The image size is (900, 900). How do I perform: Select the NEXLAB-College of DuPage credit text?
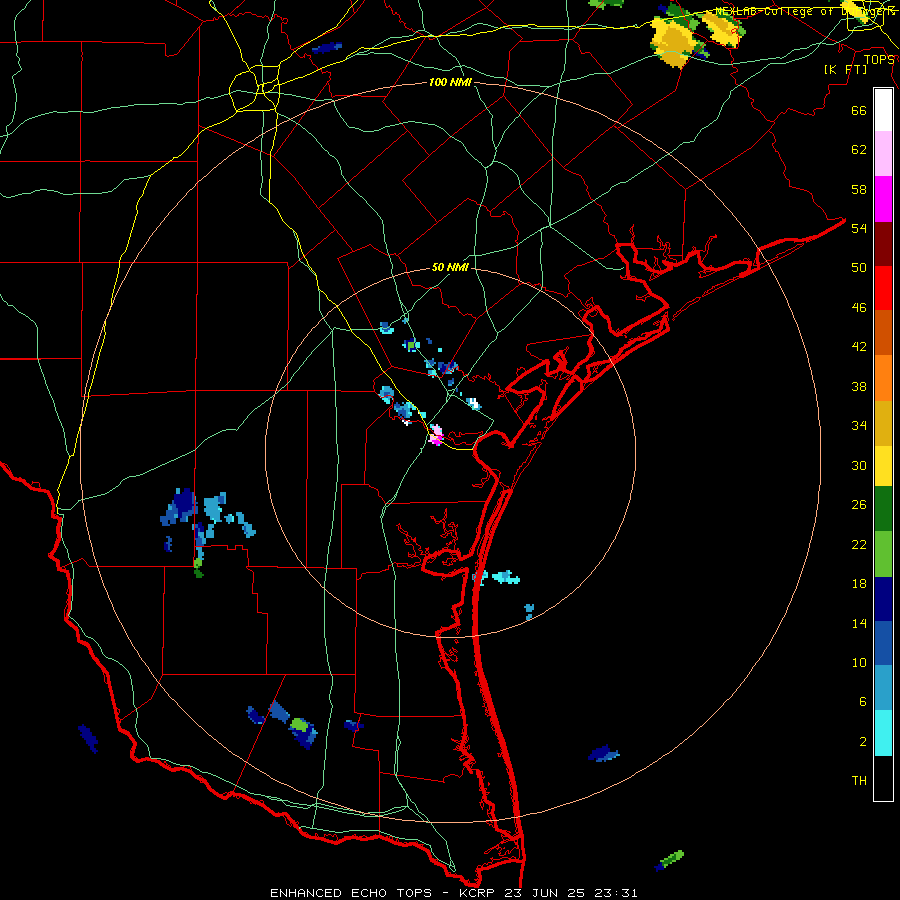point(804,11)
